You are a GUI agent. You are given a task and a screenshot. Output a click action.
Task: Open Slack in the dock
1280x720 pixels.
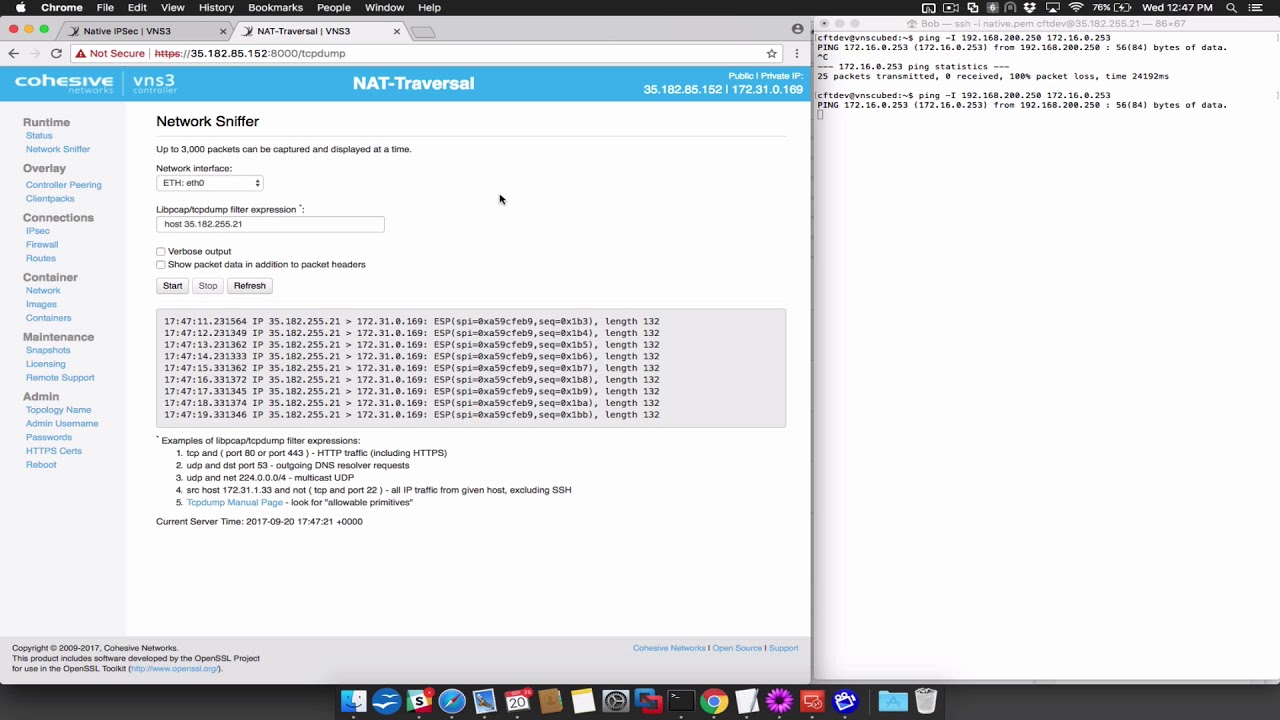tap(419, 702)
